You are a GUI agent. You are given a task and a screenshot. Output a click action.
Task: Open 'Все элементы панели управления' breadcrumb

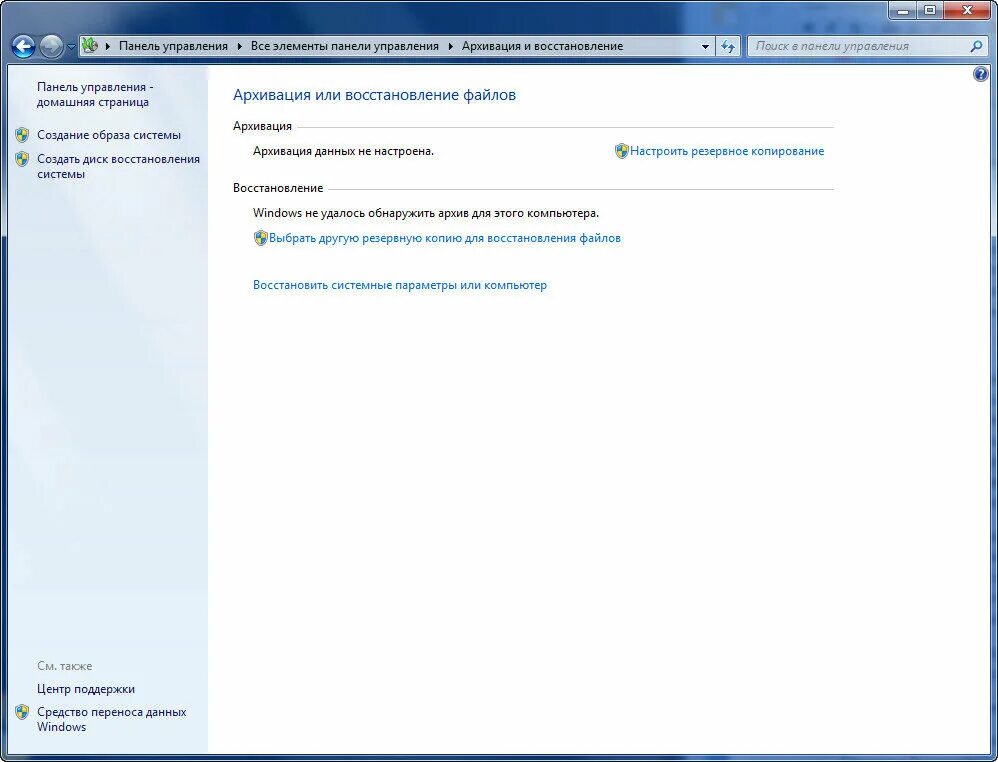(x=344, y=46)
